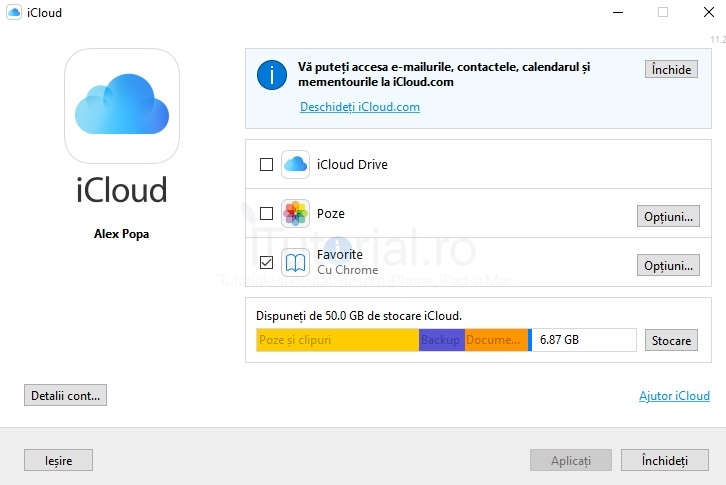The image size is (726, 485).
Task: Click the Aplicați button
Action: (571, 460)
